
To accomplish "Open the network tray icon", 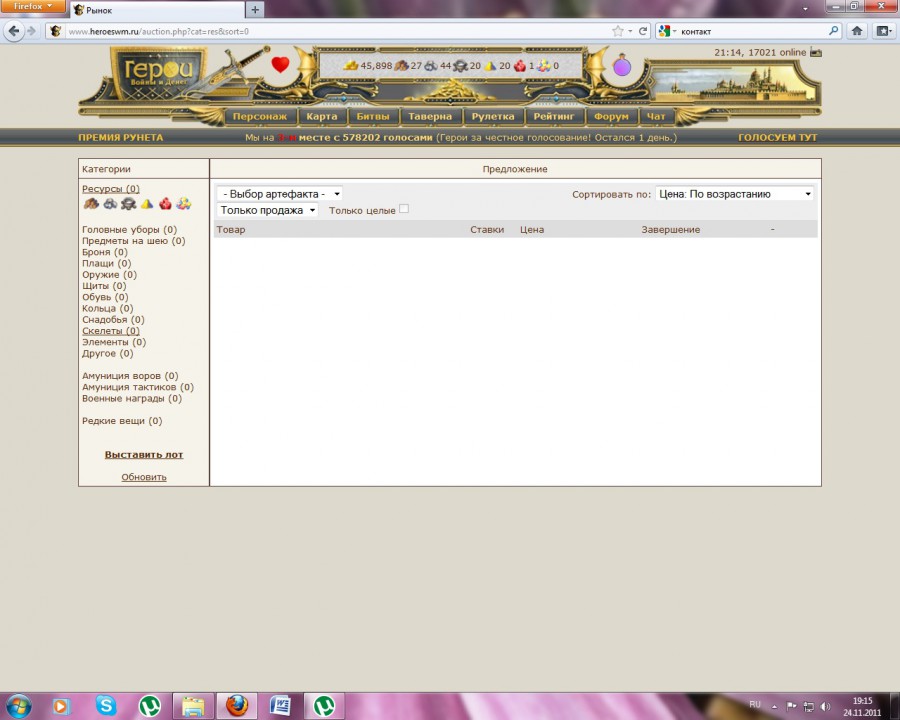I will coord(808,706).
